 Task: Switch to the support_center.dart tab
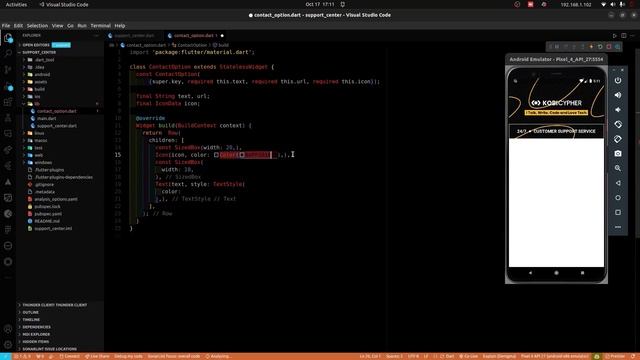(134, 36)
